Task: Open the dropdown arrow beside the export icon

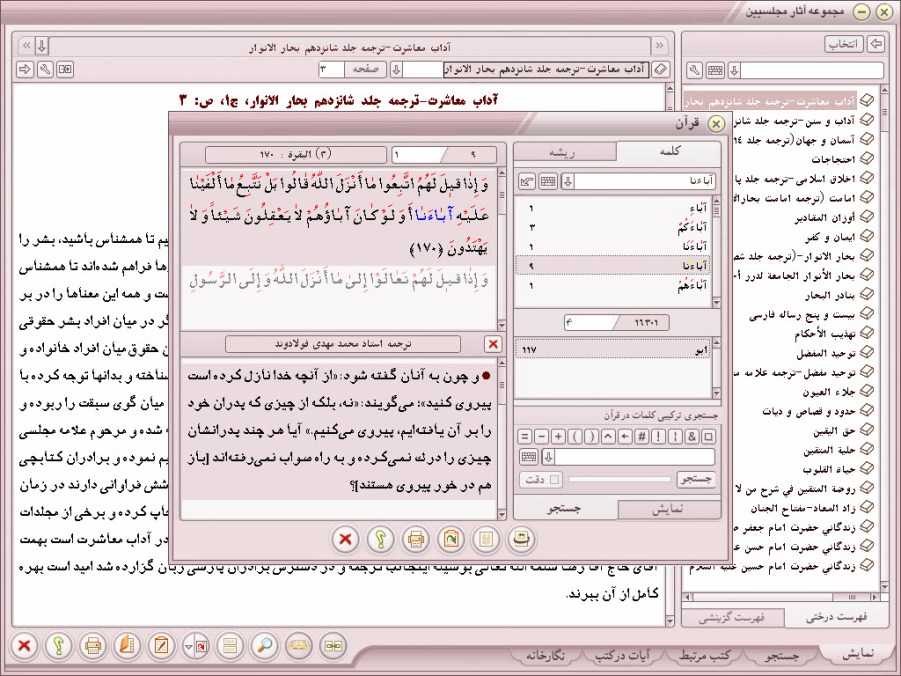Action: 188,646
